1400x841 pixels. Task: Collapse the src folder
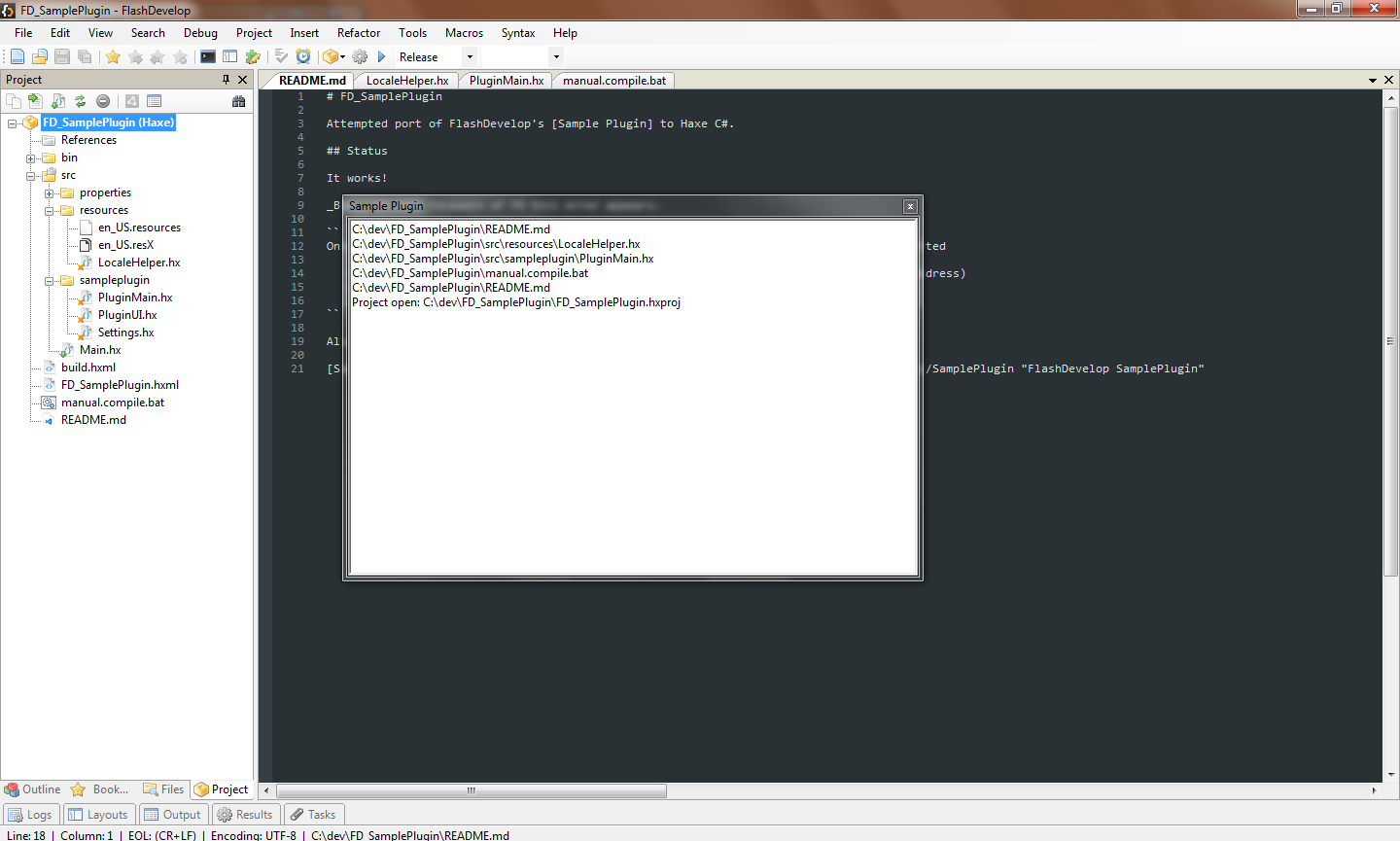[30, 175]
